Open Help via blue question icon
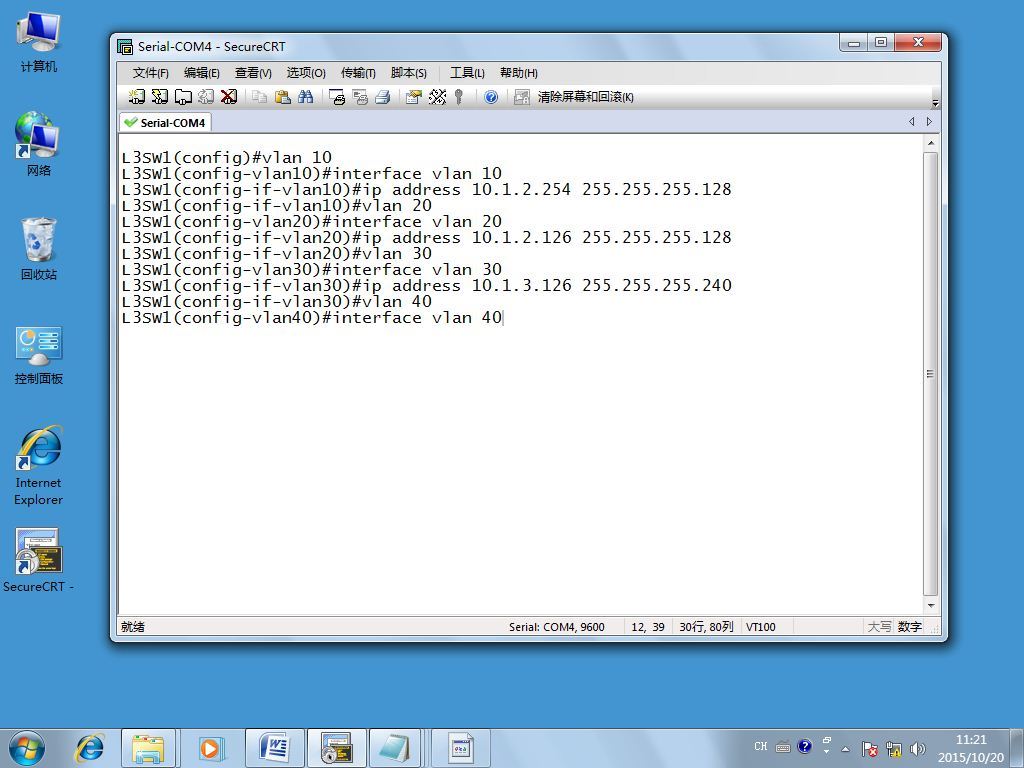1024x768 pixels. coord(491,97)
